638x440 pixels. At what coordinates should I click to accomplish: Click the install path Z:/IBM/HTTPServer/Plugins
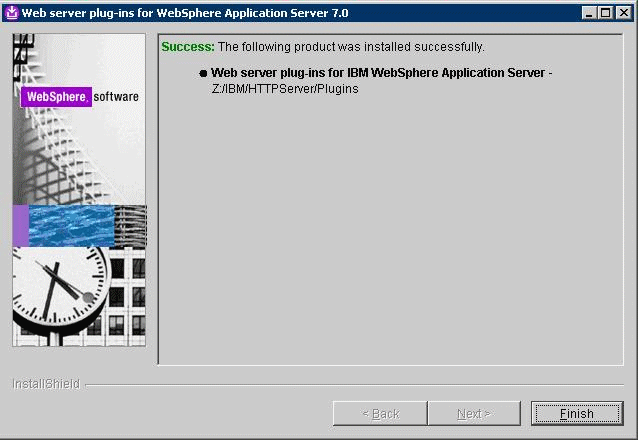tap(285, 89)
